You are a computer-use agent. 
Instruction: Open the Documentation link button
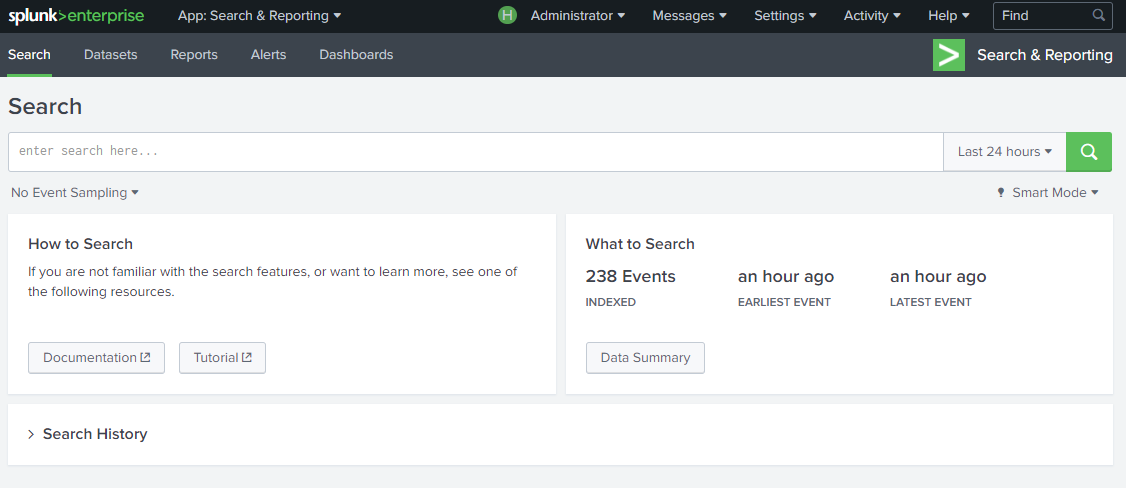tap(96, 357)
